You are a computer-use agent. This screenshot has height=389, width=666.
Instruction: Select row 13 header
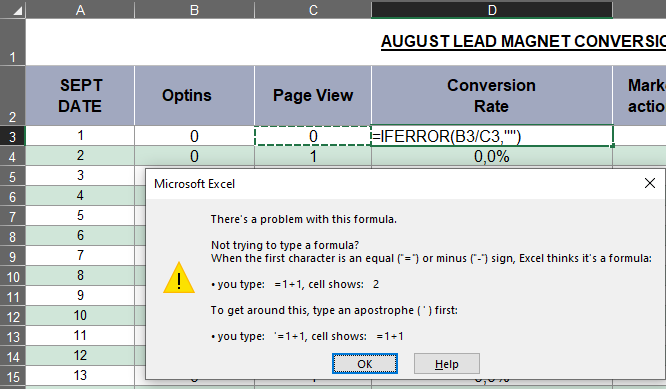[13, 336]
